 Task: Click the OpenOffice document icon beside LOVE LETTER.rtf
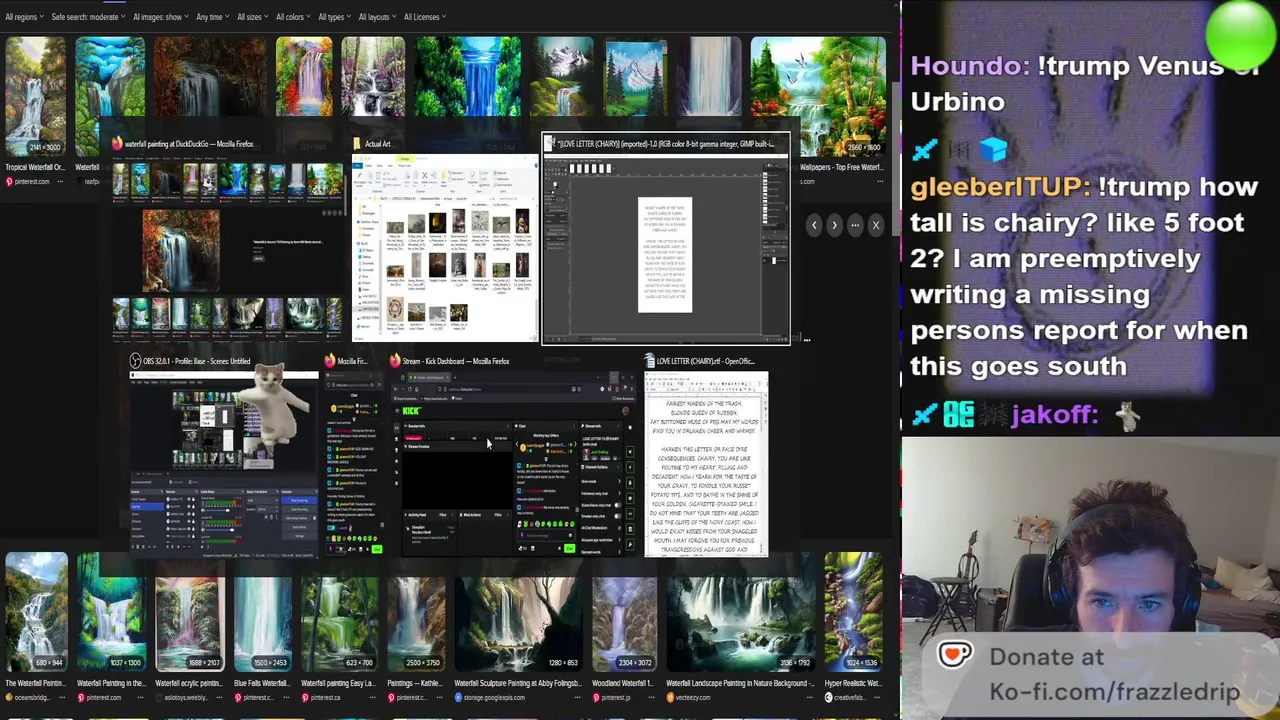pos(650,361)
